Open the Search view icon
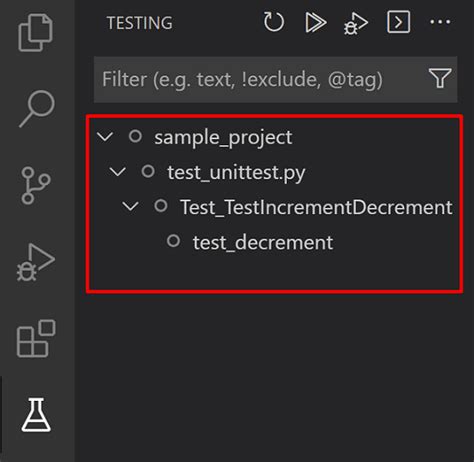The height and width of the screenshot is (462, 474). pos(36,108)
